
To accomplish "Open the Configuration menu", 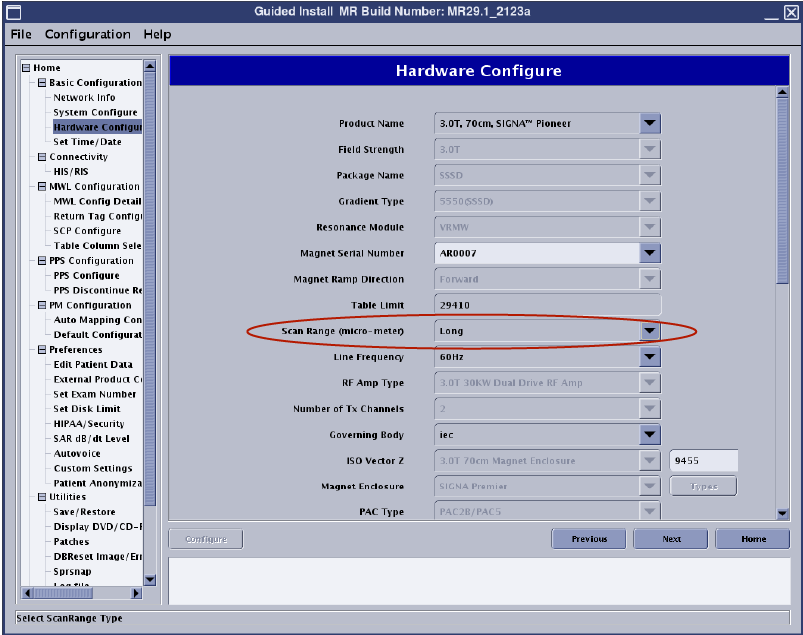I will click(x=87, y=34).
